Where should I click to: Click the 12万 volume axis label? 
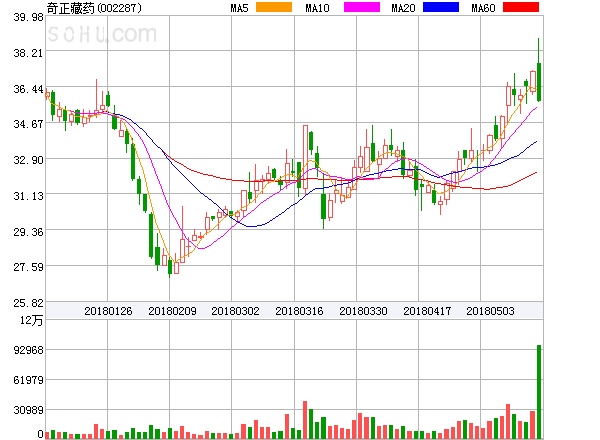(x=31, y=320)
